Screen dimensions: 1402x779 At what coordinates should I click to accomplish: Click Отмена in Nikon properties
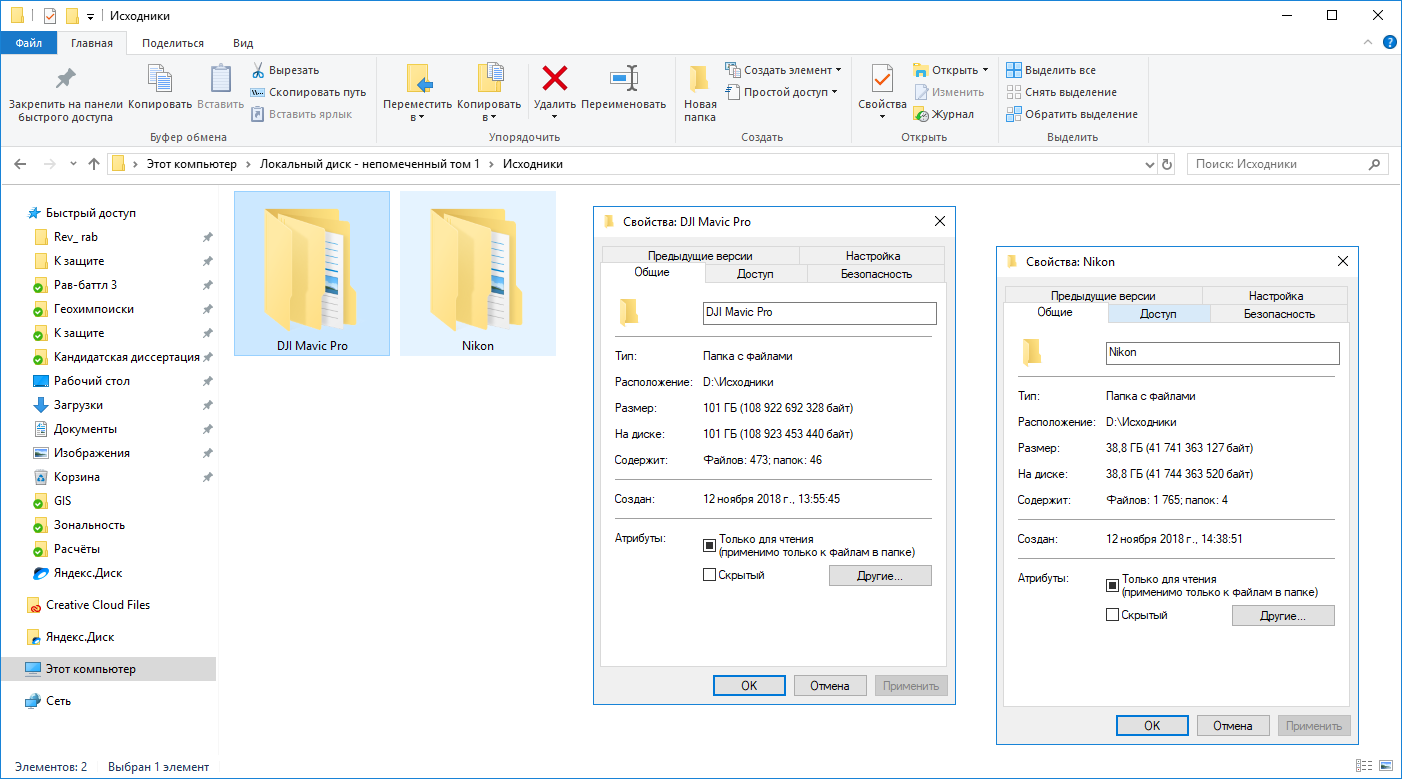(x=1233, y=726)
